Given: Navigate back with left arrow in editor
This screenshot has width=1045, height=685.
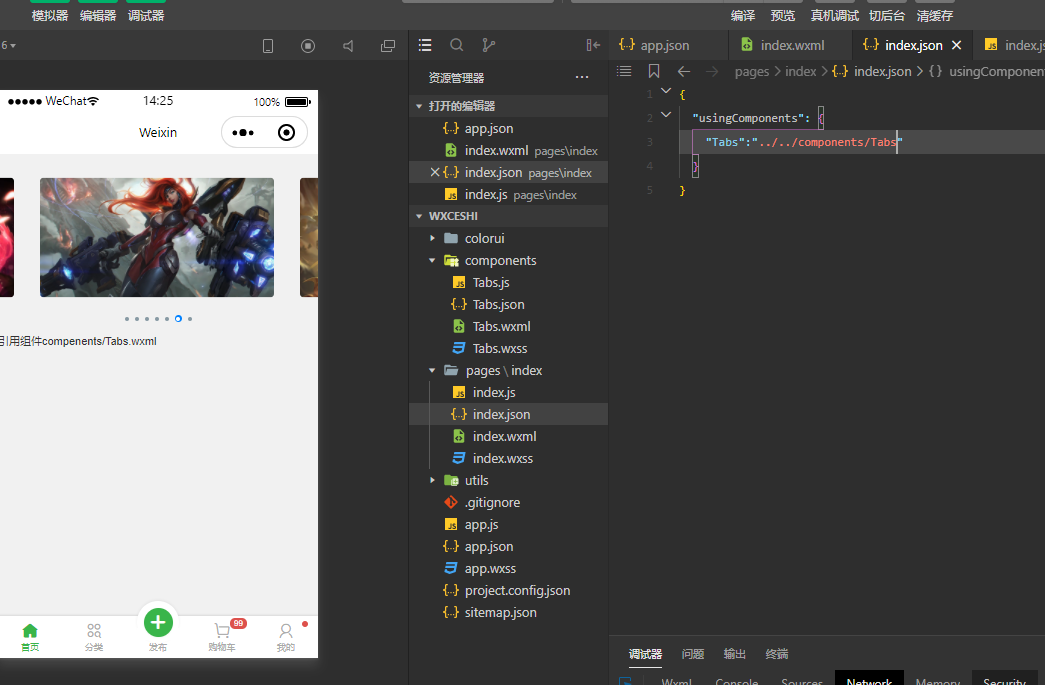Looking at the screenshot, I should tap(684, 71).
